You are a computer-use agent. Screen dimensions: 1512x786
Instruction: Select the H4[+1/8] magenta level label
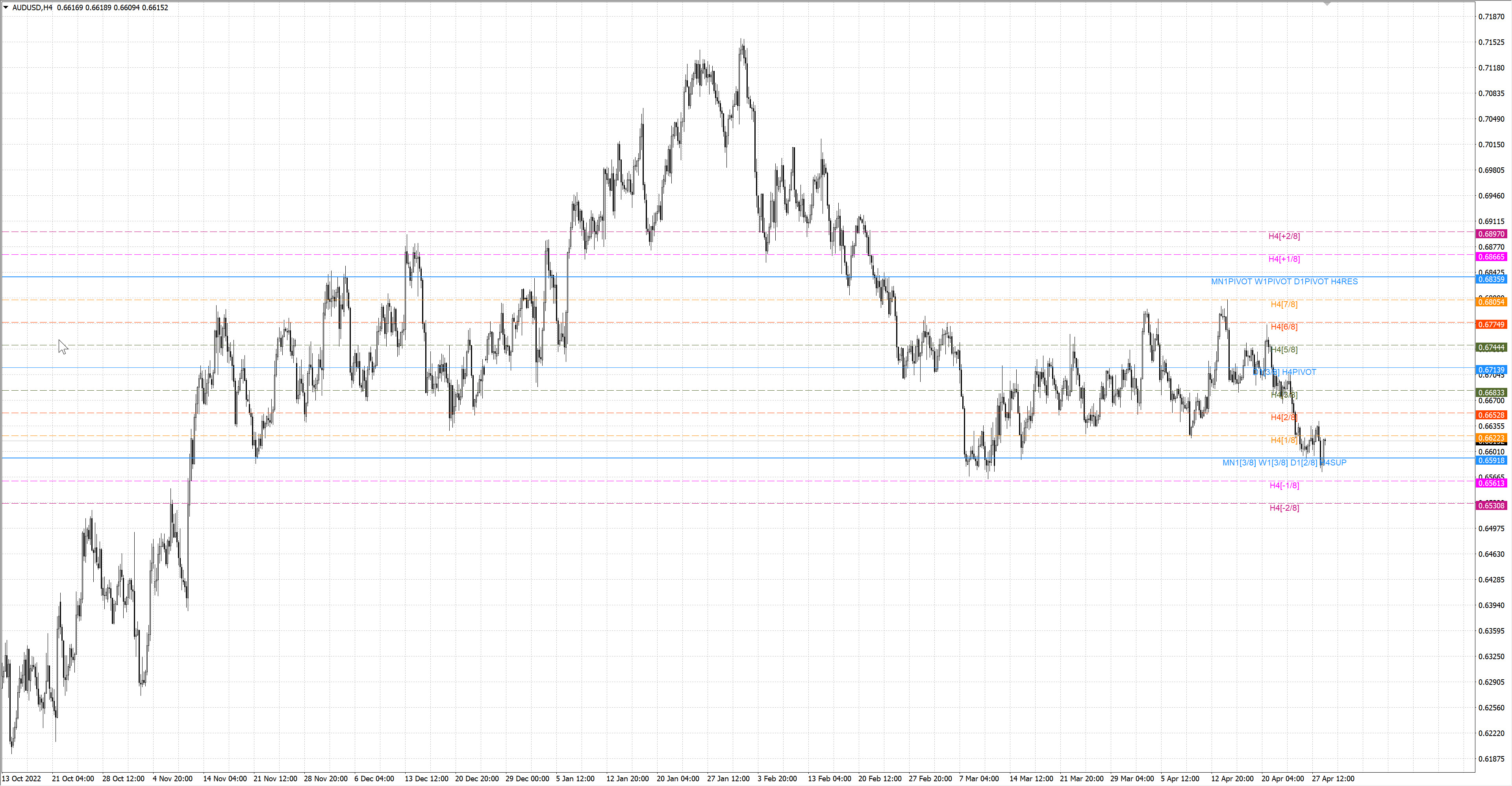tap(1284, 259)
